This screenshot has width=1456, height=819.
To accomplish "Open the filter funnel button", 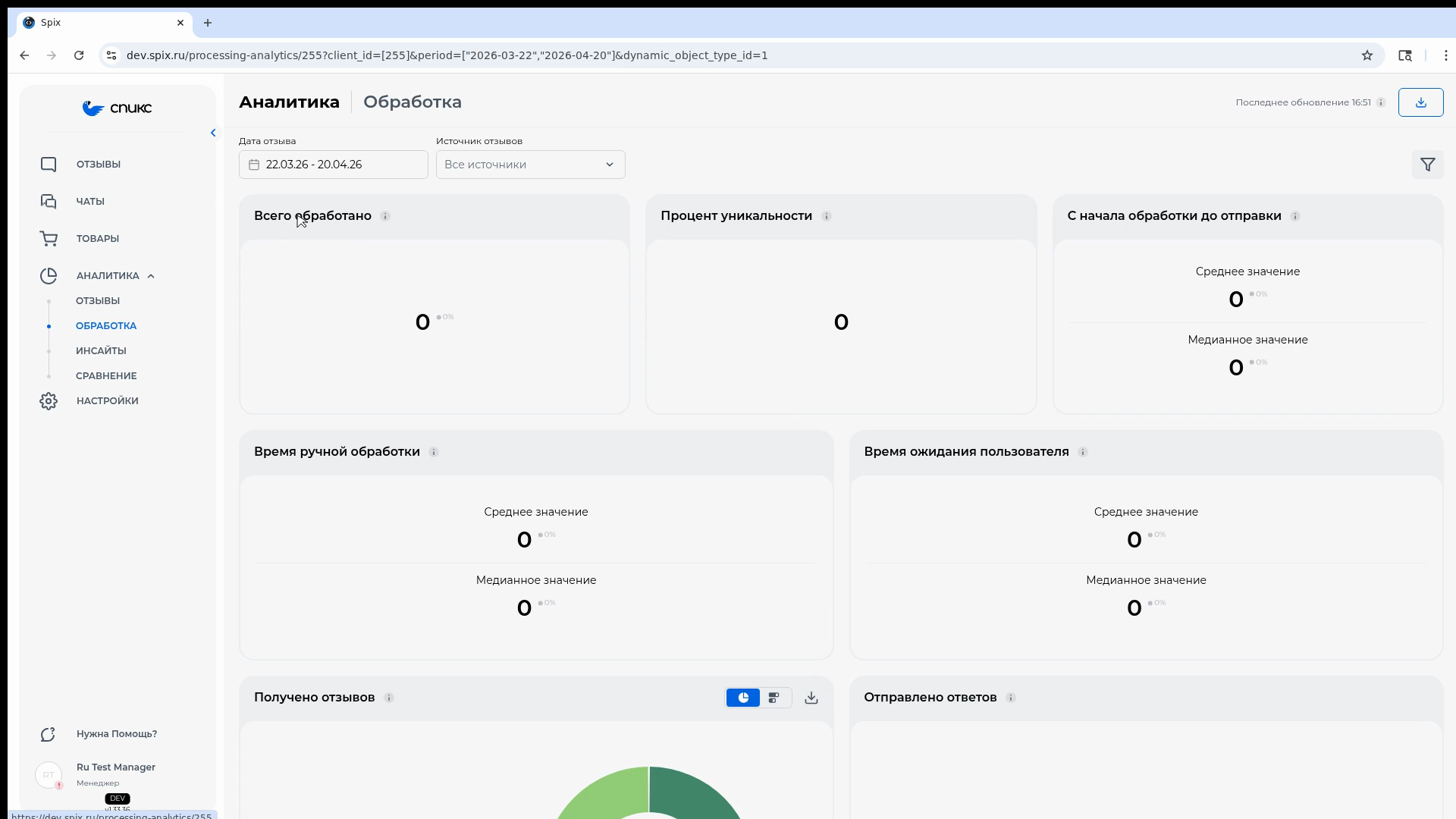I will pyautogui.click(x=1427, y=165).
